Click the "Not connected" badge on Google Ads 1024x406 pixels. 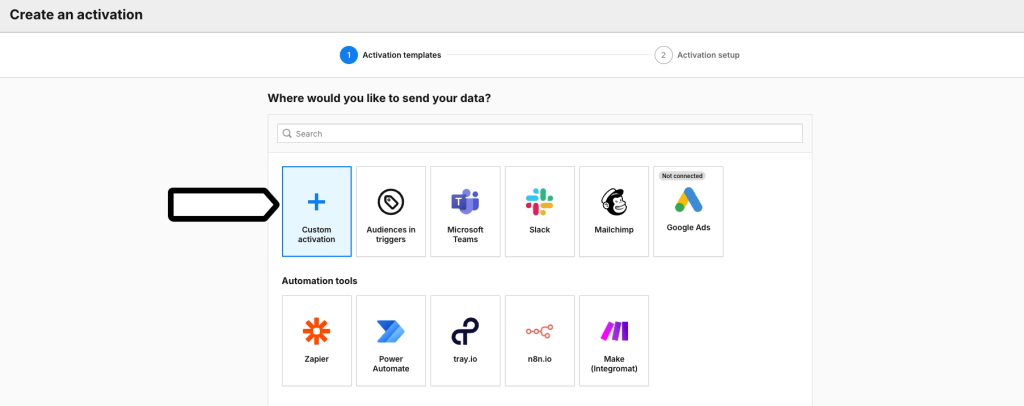point(681,176)
